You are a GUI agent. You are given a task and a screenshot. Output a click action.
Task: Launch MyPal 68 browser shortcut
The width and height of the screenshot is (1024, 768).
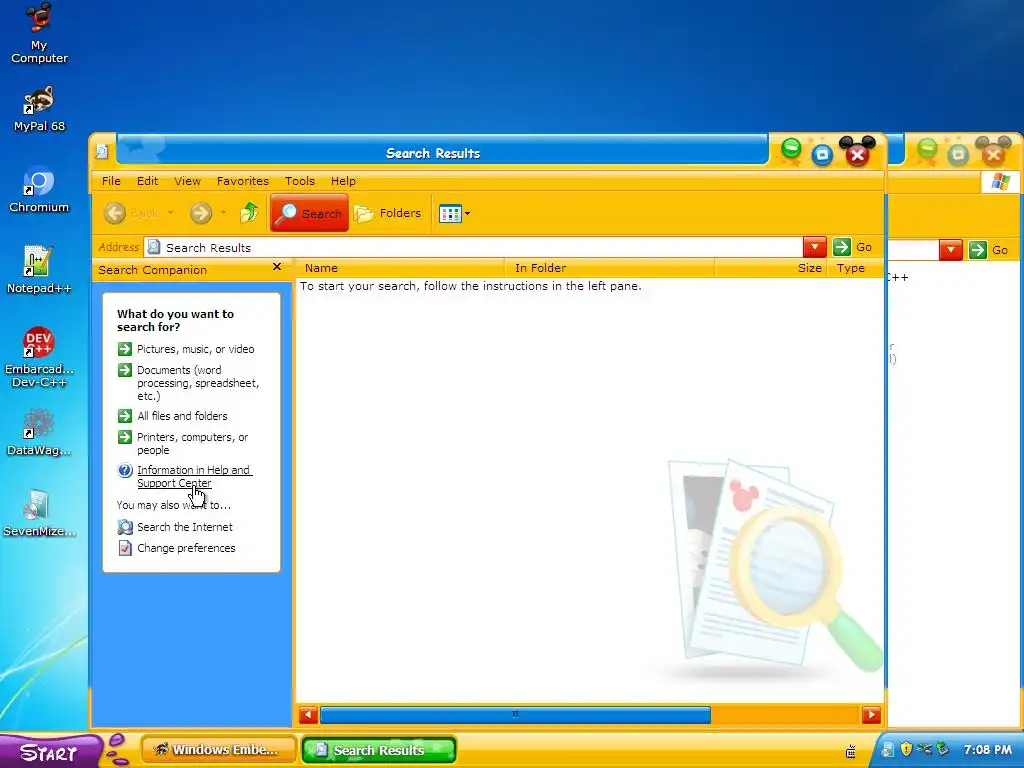click(39, 108)
